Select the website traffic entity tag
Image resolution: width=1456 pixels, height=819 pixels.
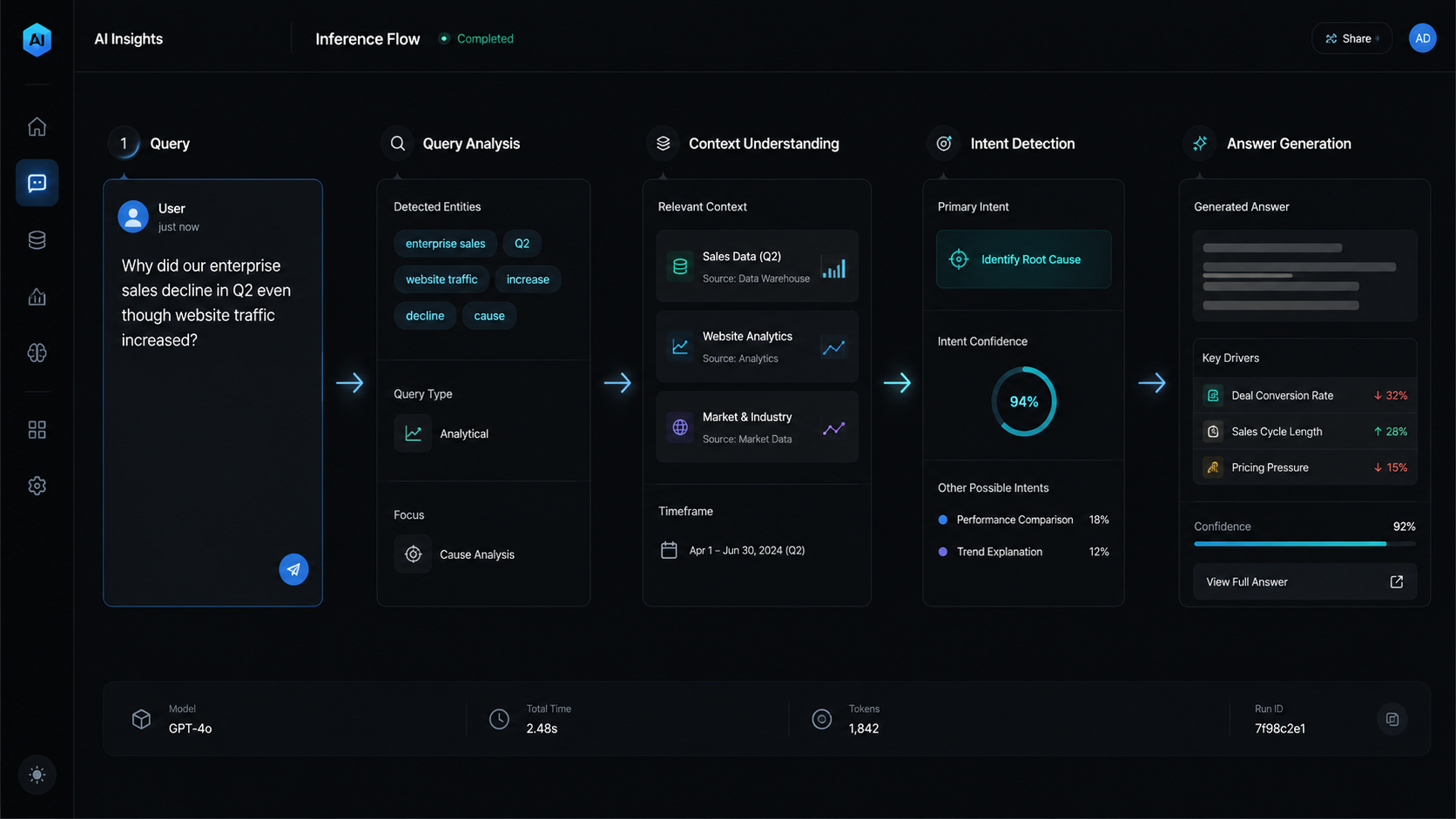point(442,279)
